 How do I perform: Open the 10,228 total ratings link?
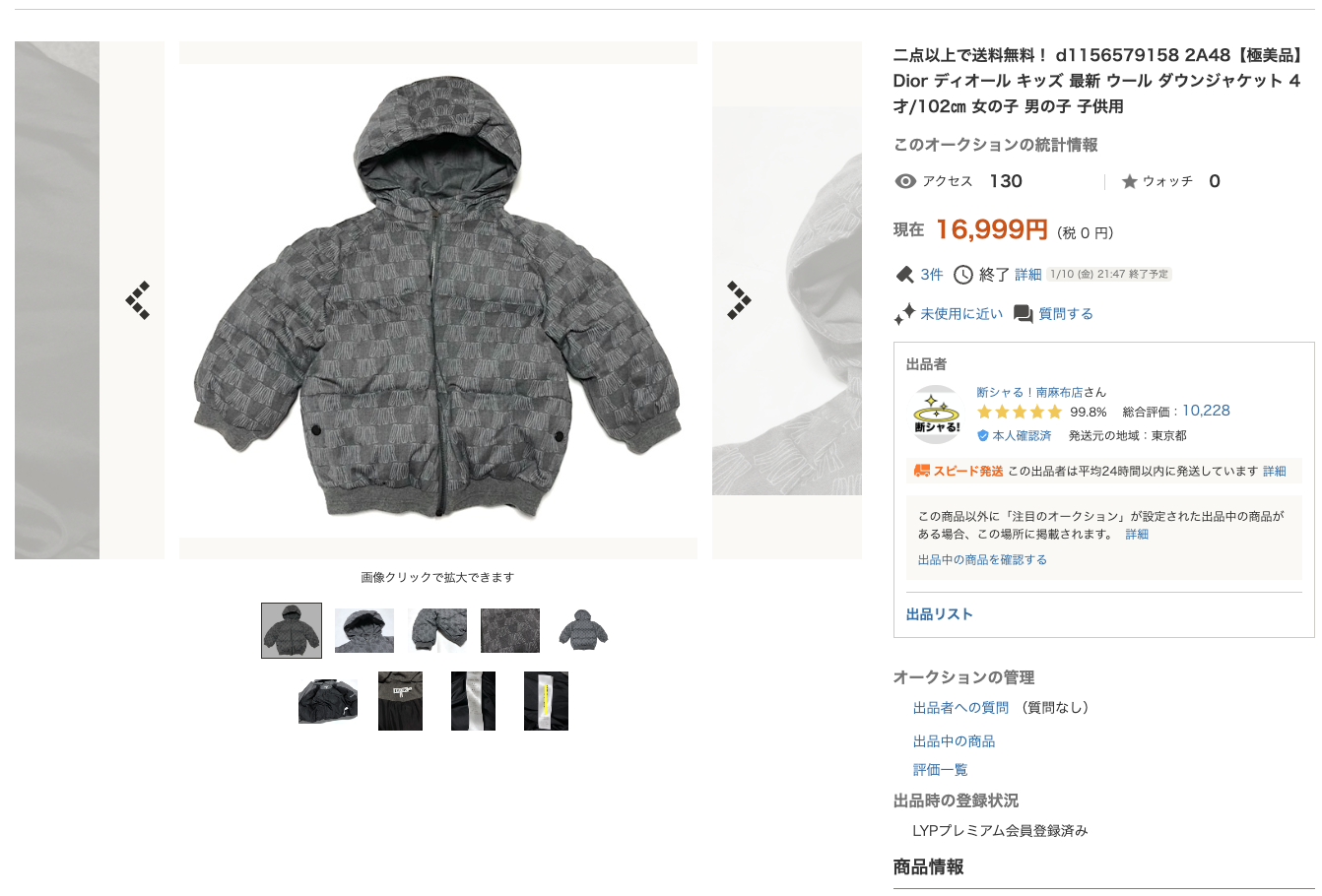(1206, 411)
